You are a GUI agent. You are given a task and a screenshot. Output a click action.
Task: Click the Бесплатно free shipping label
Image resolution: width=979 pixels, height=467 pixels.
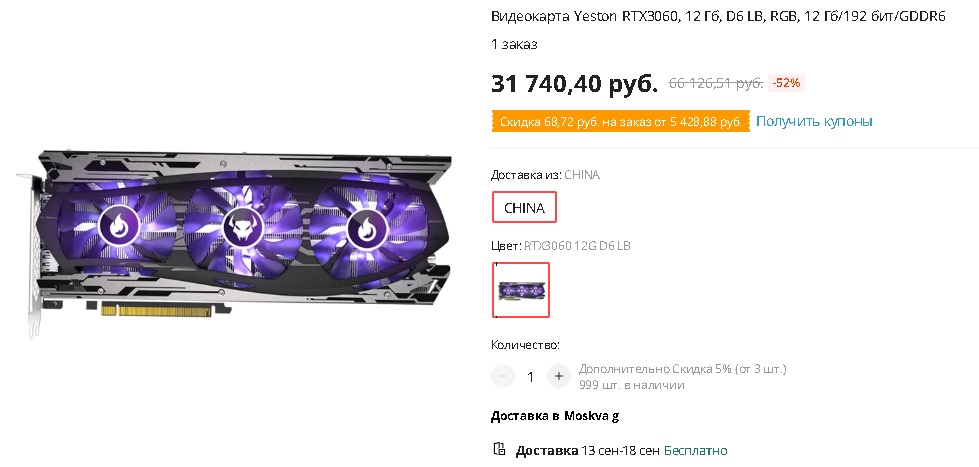pos(695,450)
